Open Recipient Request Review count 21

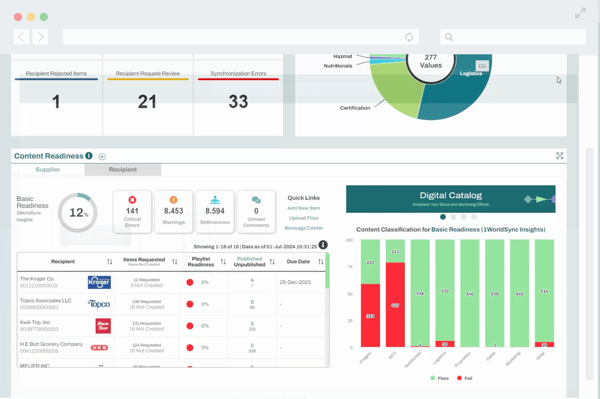(x=147, y=101)
